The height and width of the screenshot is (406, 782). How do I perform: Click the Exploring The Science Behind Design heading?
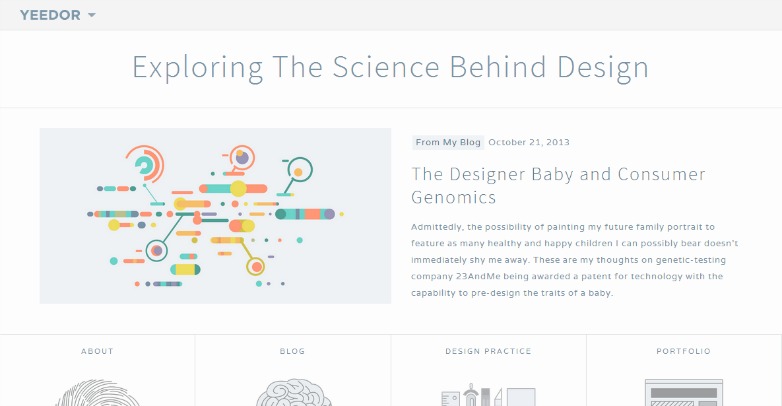pyautogui.click(x=391, y=67)
